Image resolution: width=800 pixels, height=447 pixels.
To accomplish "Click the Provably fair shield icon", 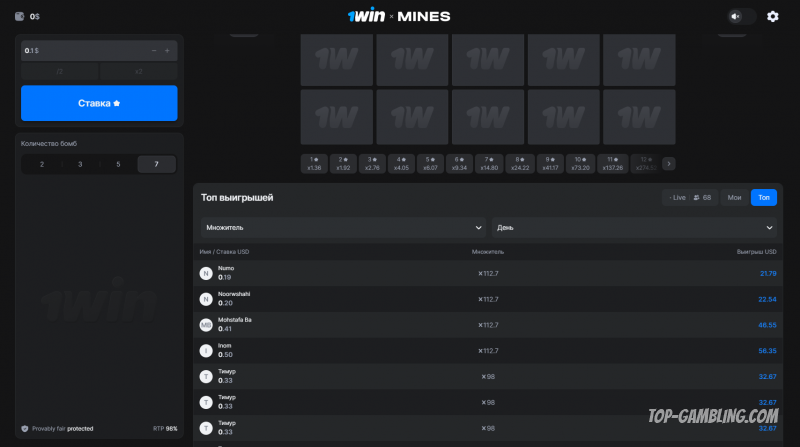I will pos(24,429).
